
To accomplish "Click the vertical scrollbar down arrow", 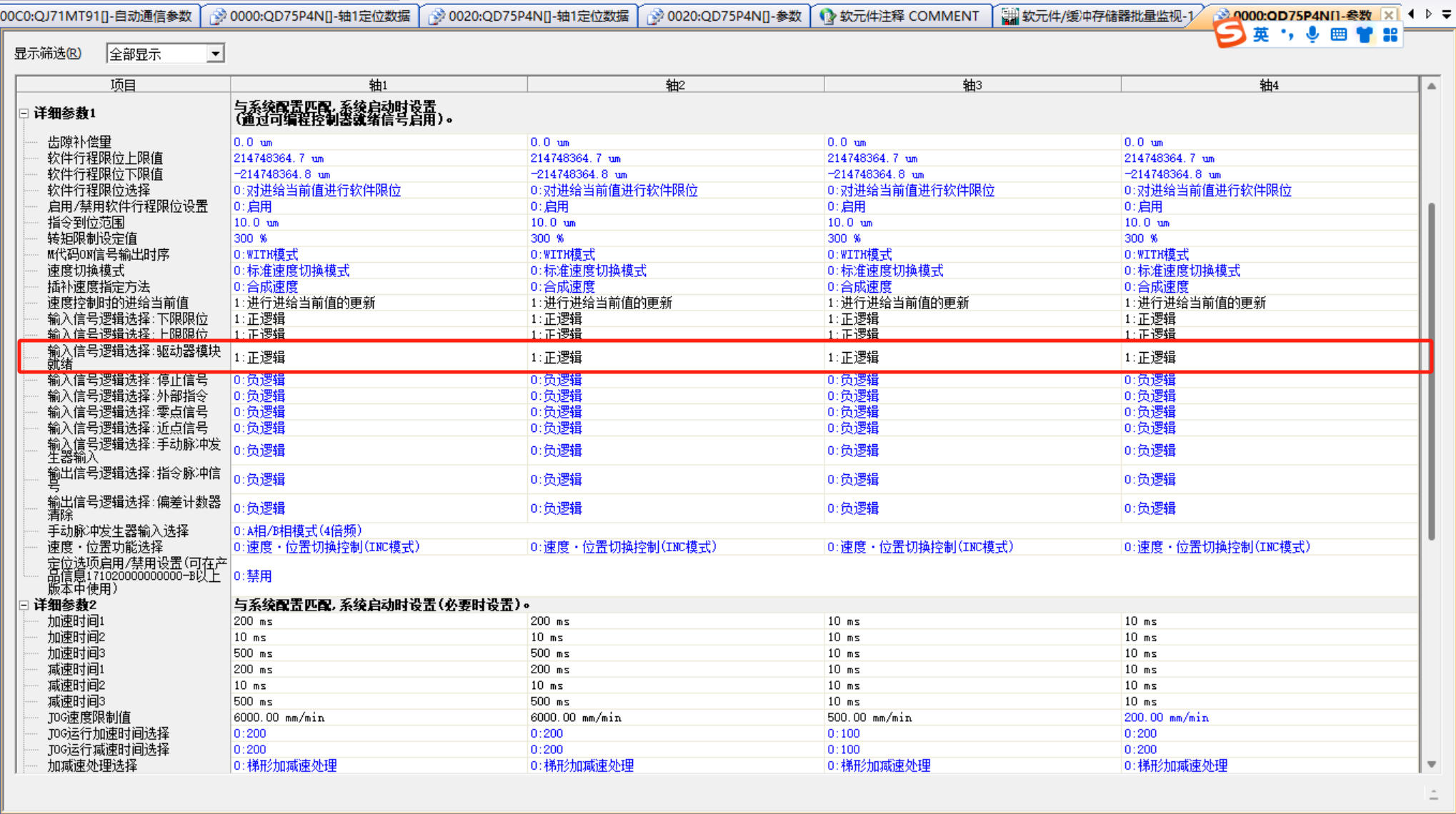I will 1432,764.
